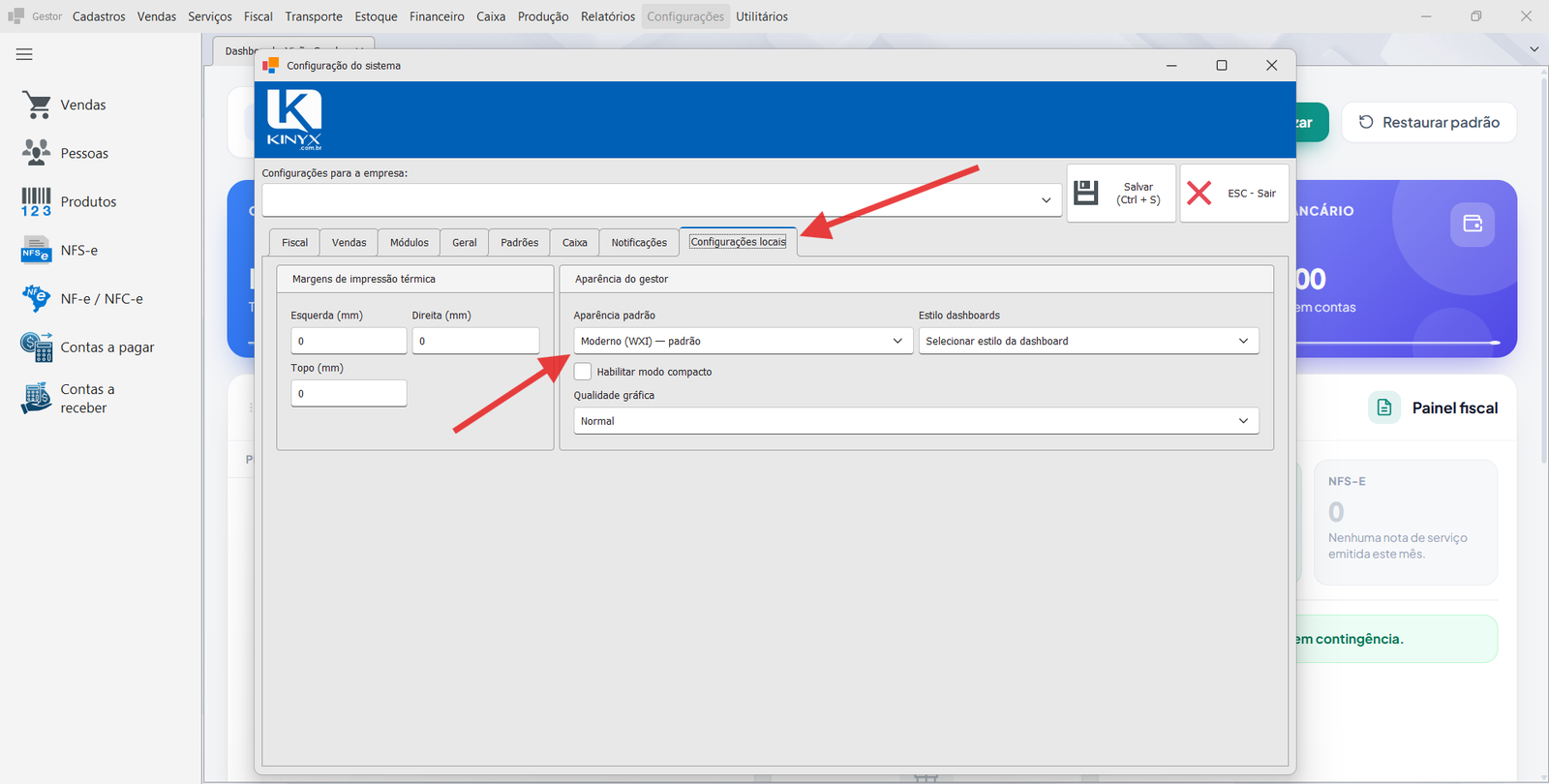Click the configuration dialog title icon

pos(271,65)
